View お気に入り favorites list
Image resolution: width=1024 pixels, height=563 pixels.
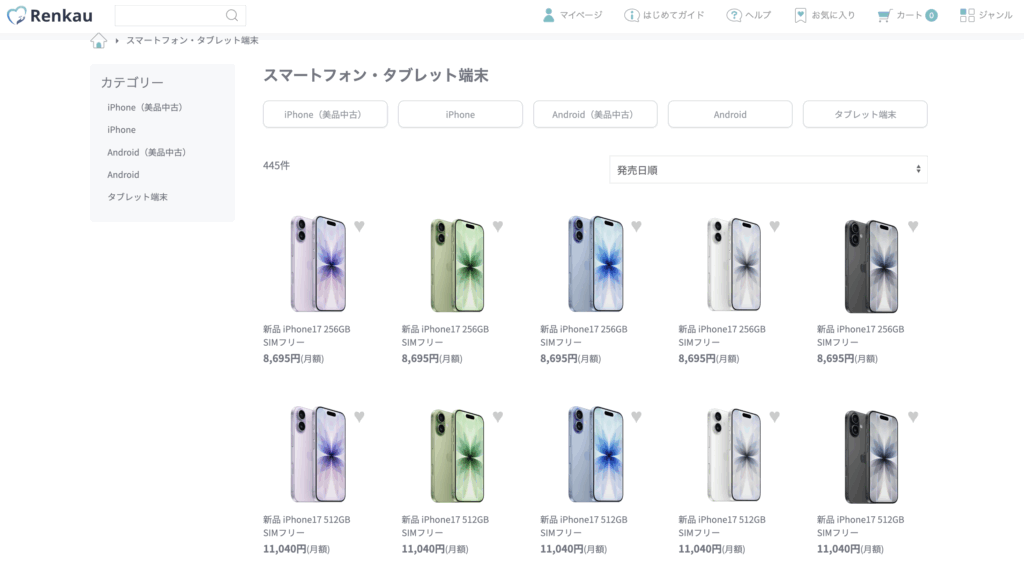[824, 15]
